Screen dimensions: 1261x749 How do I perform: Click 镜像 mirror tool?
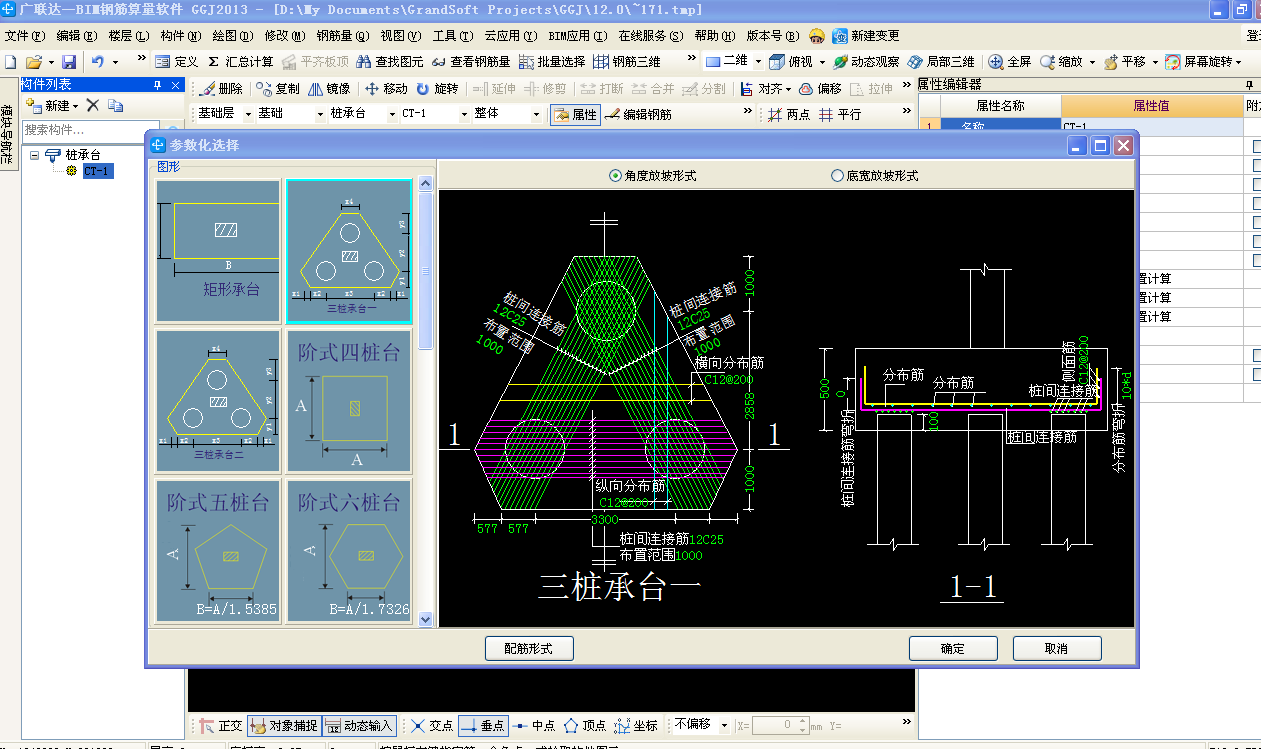coord(329,89)
